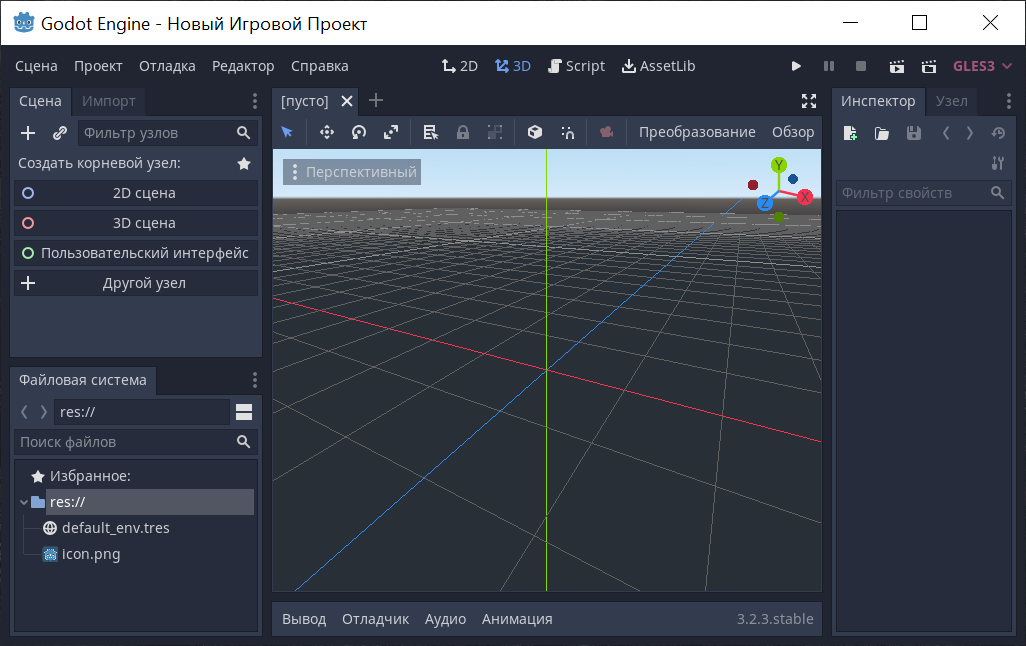Open the Редактор menu
This screenshot has width=1026, height=646.
[243, 66]
